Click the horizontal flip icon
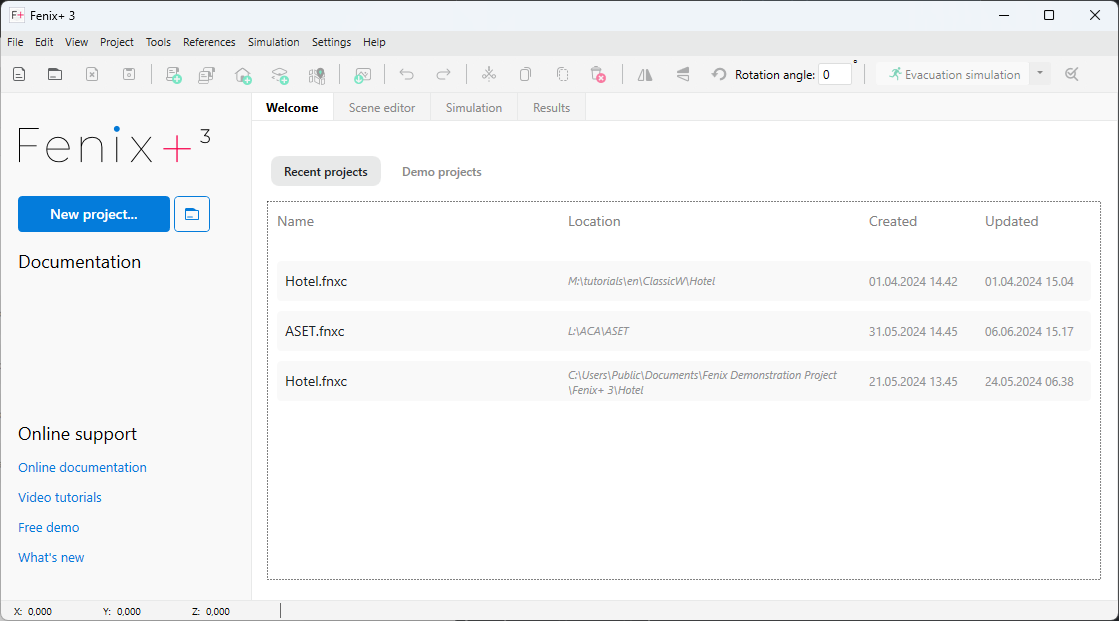The image size is (1119, 621). tap(644, 74)
